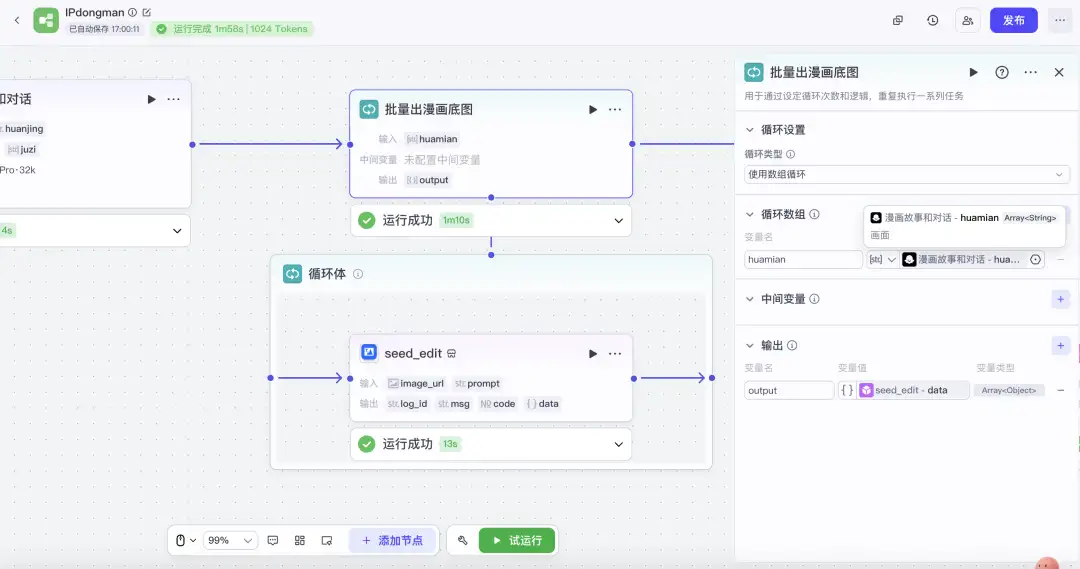1080x569 pixels.
Task: Expand 运行成功 1m10s result panel
Action: coord(619,220)
